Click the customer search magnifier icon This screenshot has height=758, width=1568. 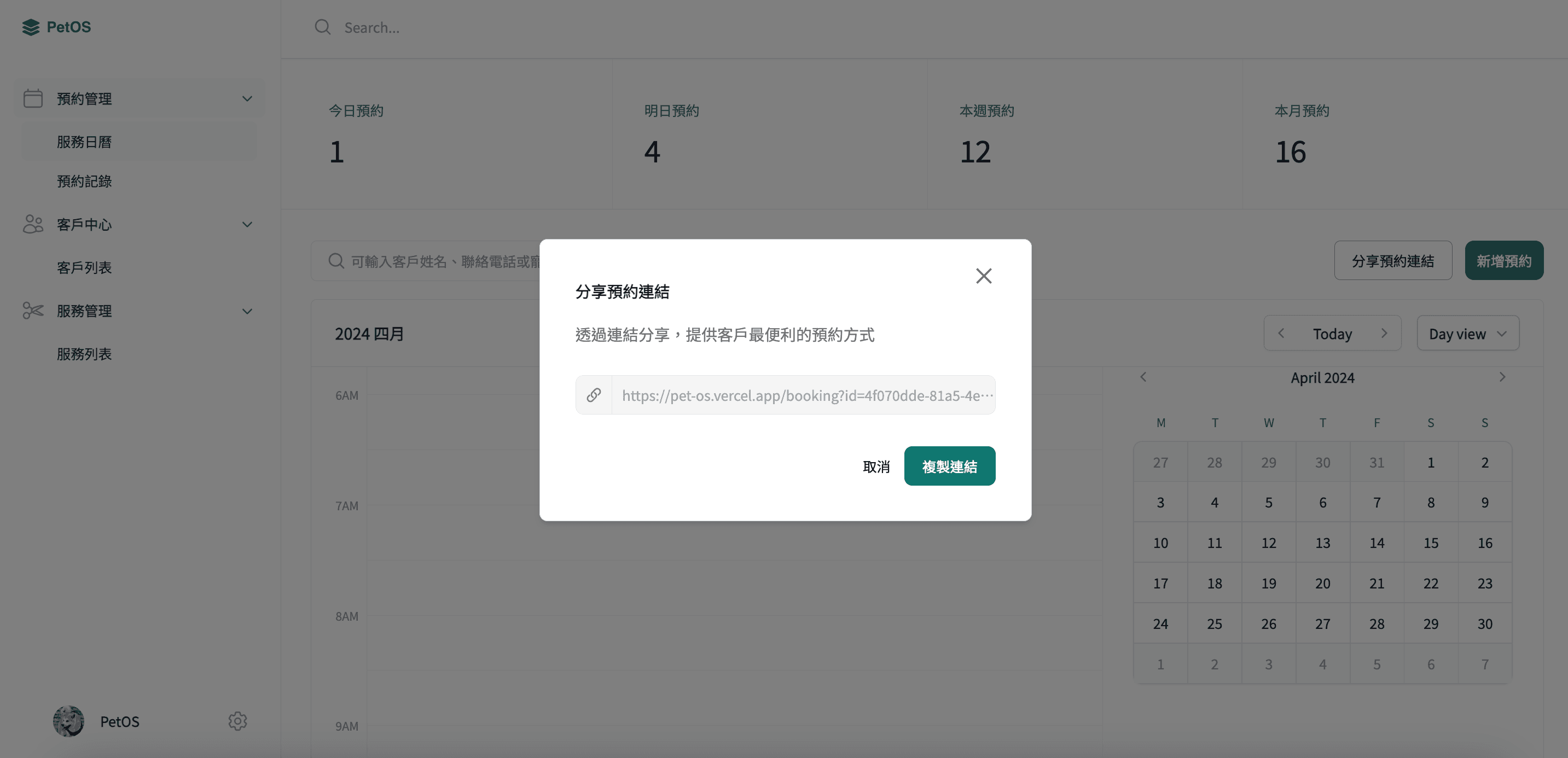[336, 261]
